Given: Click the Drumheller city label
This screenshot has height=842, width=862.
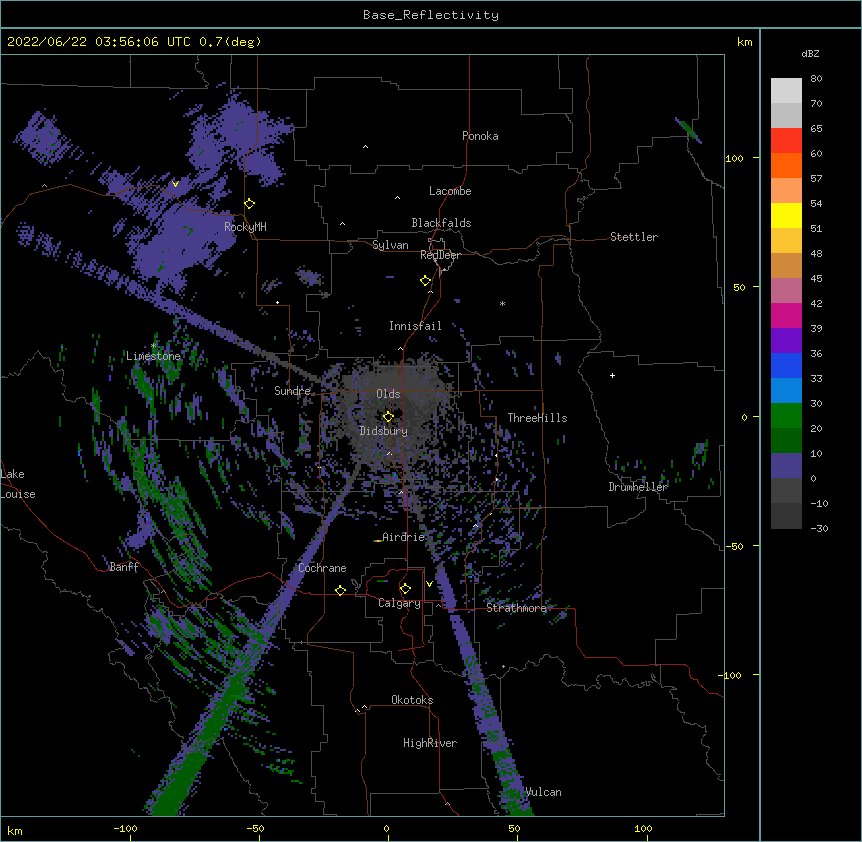Looking at the screenshot, I should [x=638, y=487].
